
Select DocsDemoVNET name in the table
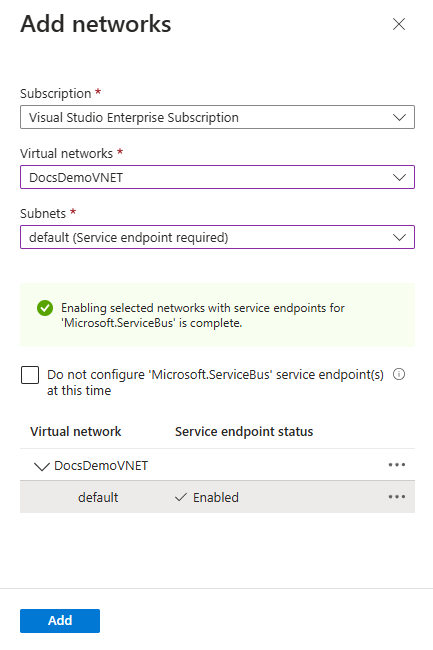[x=101, y=466]
